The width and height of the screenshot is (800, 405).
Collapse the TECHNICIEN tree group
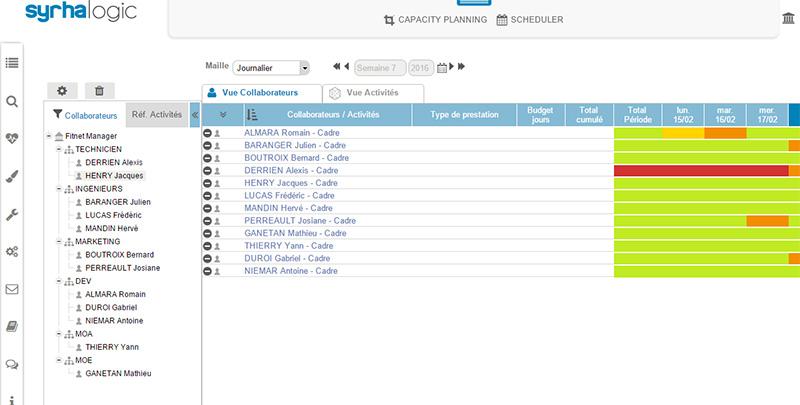59,149
